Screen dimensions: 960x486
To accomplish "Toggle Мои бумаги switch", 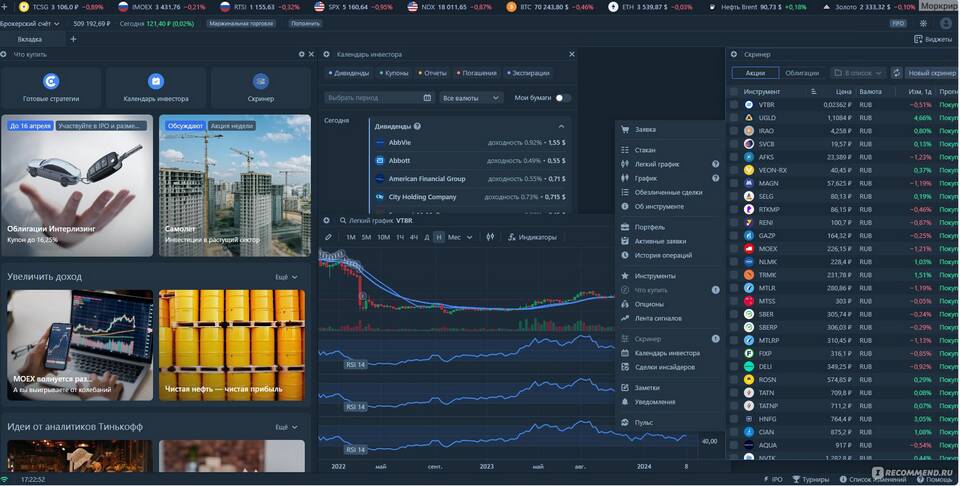I will tap(562, 98).
